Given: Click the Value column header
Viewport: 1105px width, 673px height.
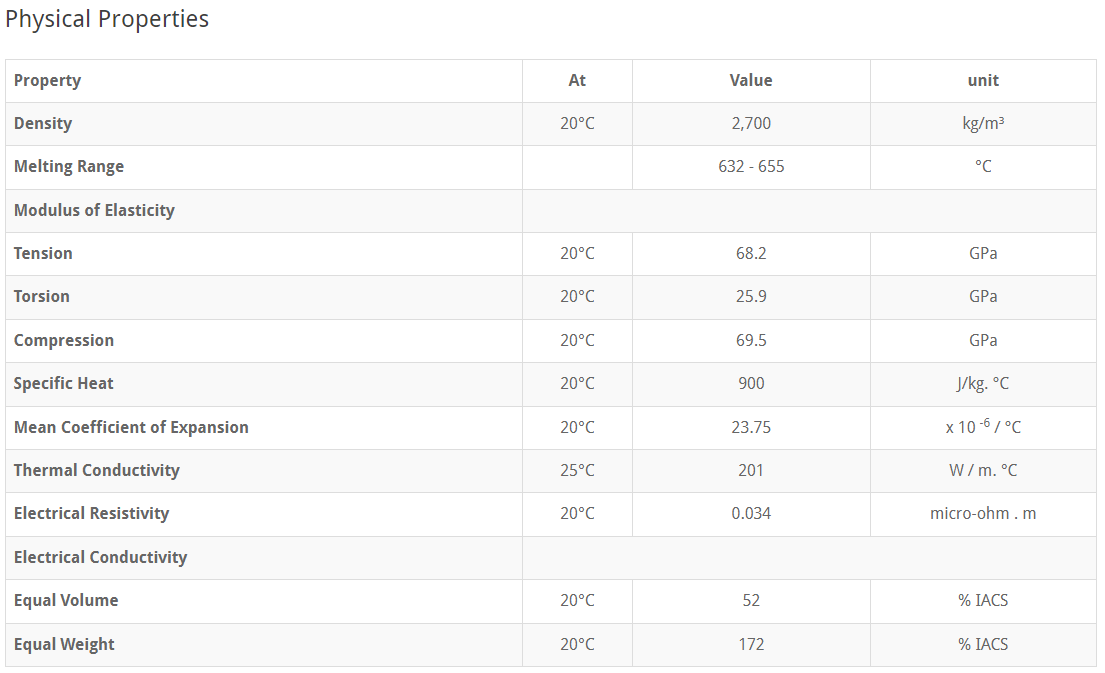Looking at the screenshot, I should tap(751, 80).
